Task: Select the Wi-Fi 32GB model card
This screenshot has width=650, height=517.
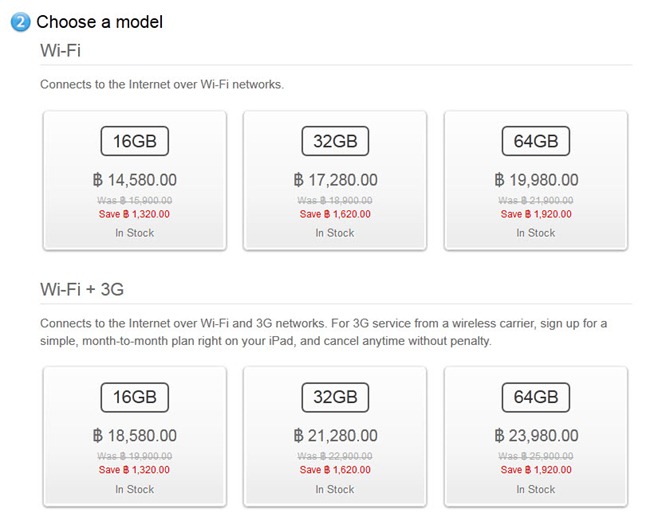Action: point(335,180)
